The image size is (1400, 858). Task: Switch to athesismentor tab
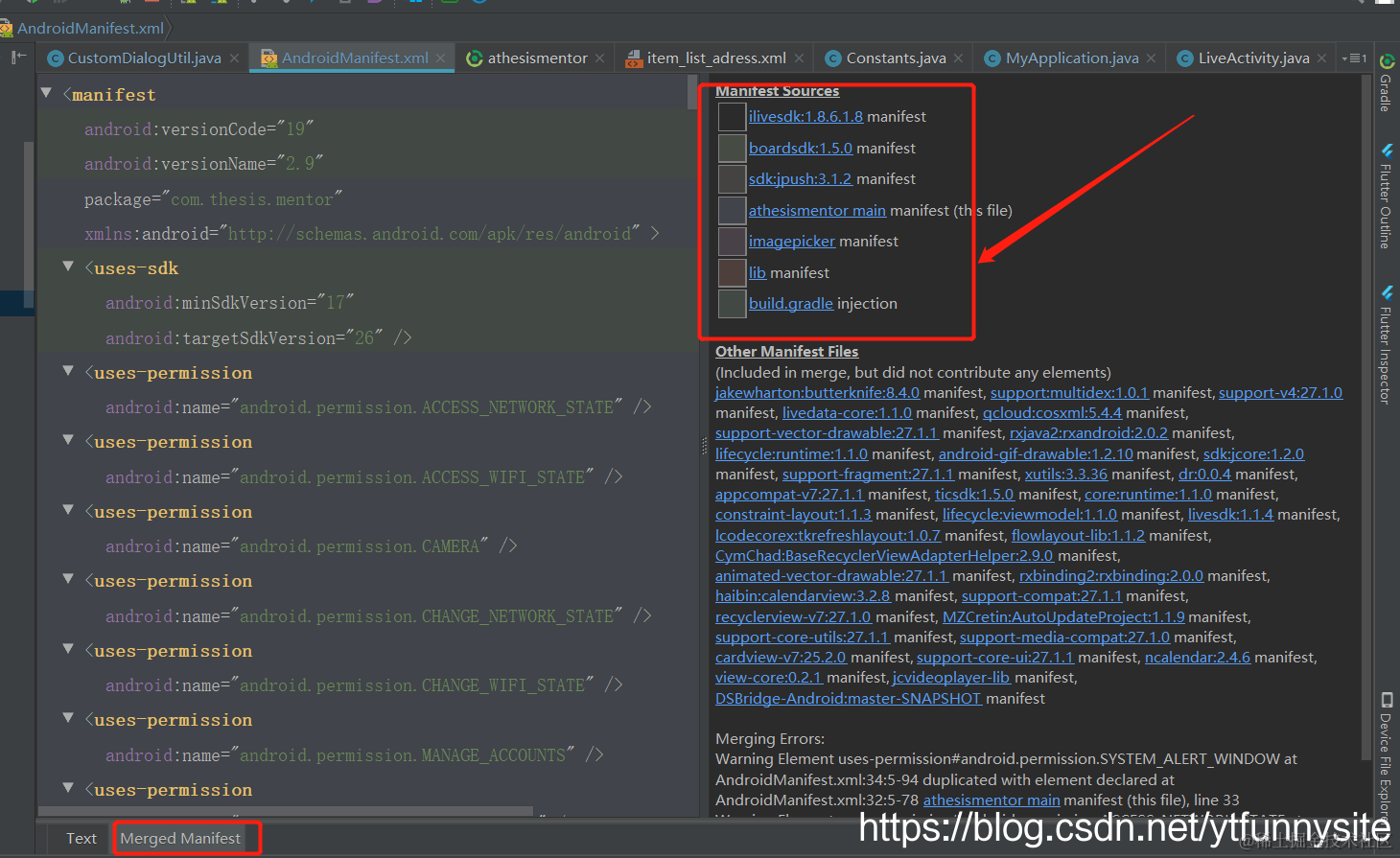point(537,58)
